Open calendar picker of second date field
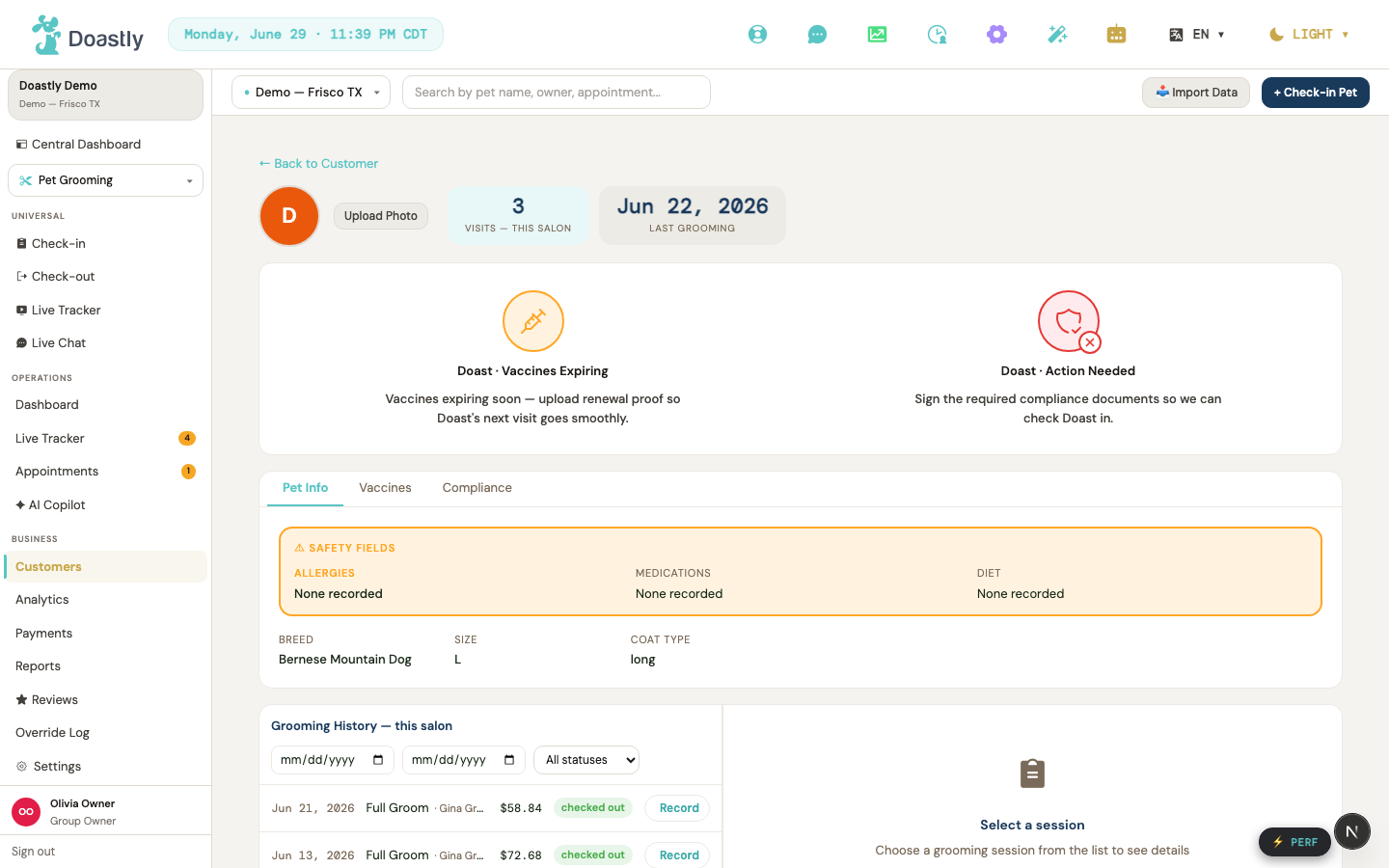The image size is (1389, 868). tap(509, 760)
